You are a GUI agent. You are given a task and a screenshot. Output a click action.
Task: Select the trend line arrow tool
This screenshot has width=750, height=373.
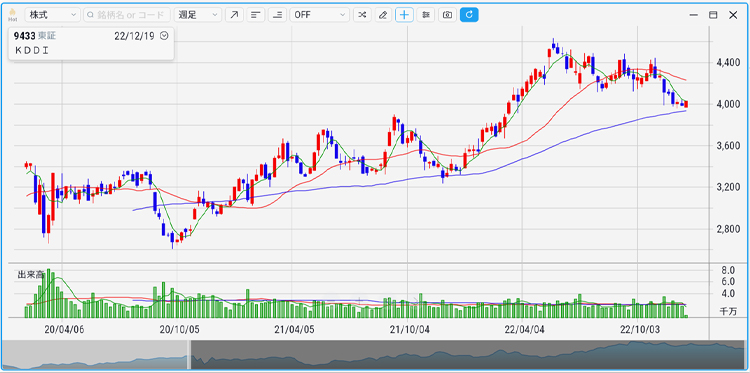tap(234, 15)
